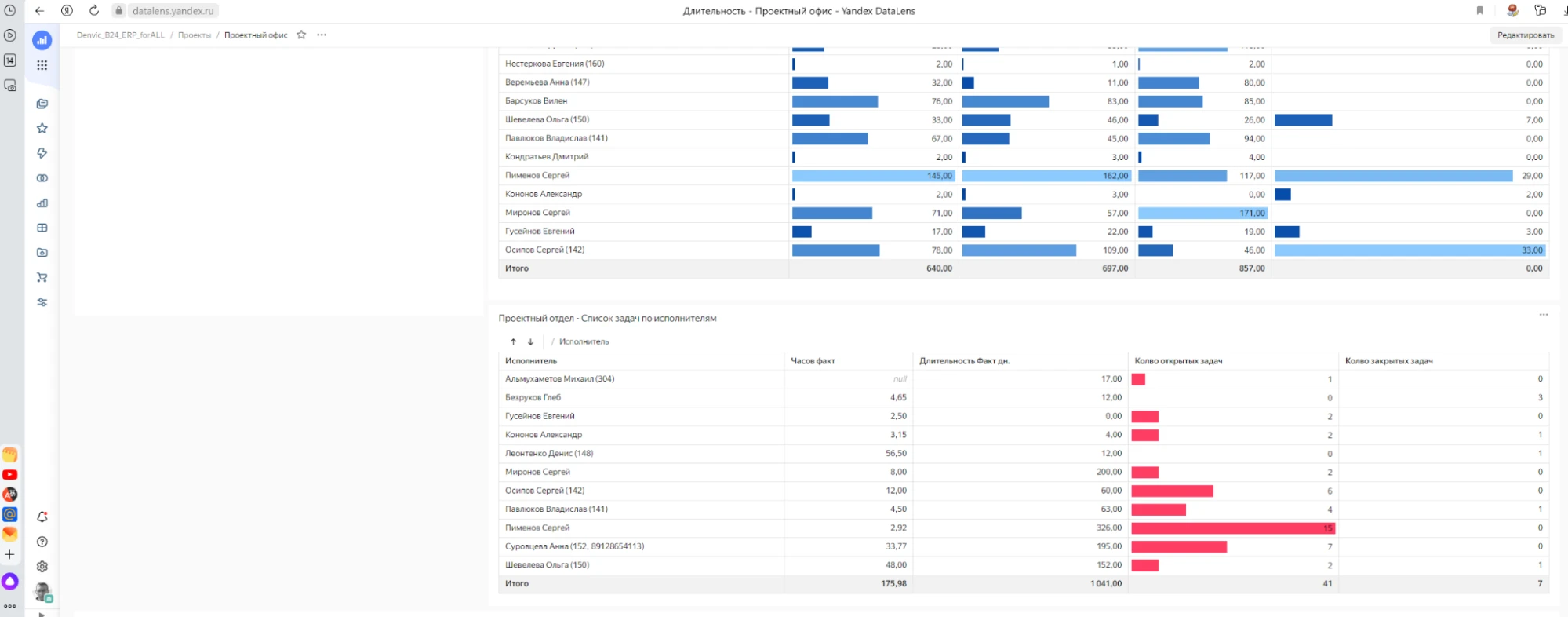The width and height of the screenshot is (1568, 617).
Task: Open Favorites star in left sidebar
Action: [42, 128]
